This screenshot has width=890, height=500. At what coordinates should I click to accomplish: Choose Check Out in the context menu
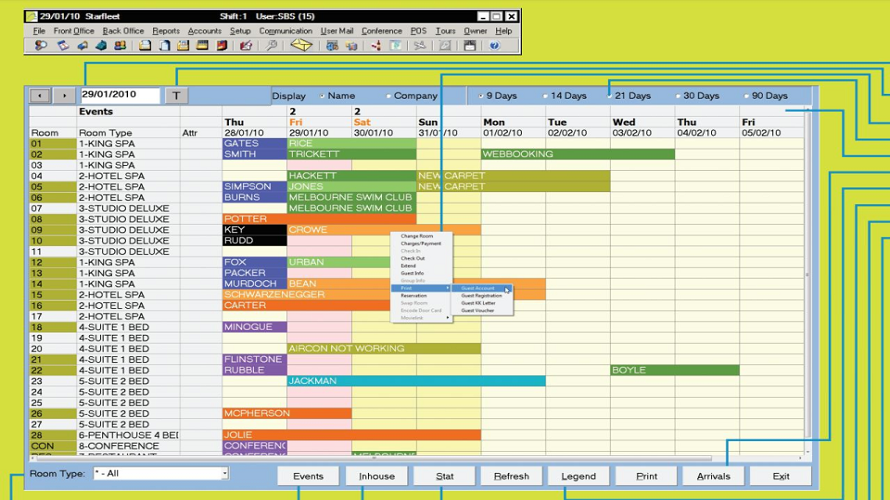pyautogui.click(x=421, y=258)
